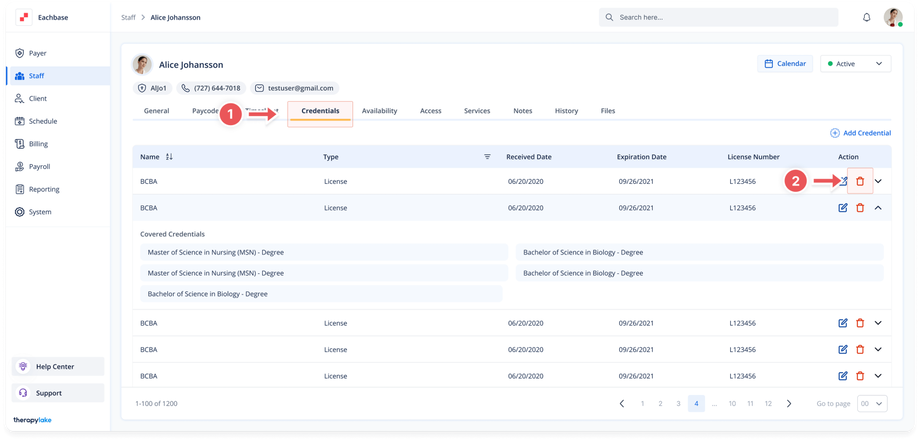Viewport: 920px width, 441px height.
Task: Go to page 1
Action: (x=642, y=403)
